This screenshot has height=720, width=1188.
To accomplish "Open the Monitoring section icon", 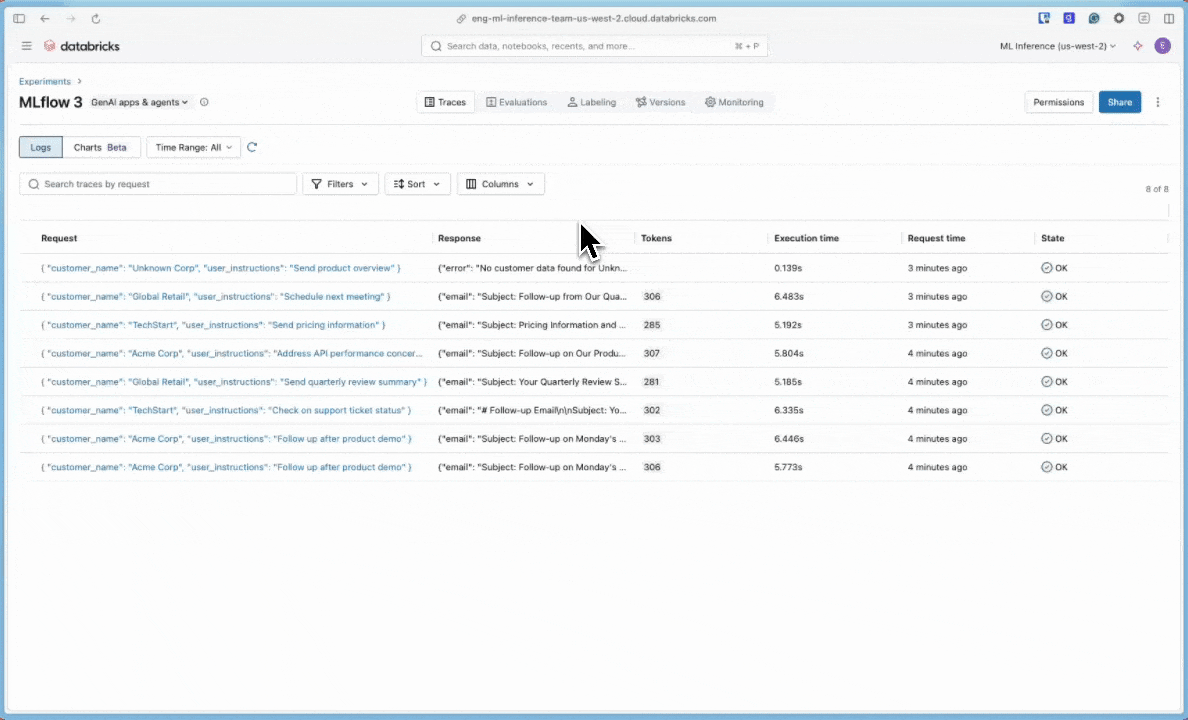I will [x=710, y=102].
